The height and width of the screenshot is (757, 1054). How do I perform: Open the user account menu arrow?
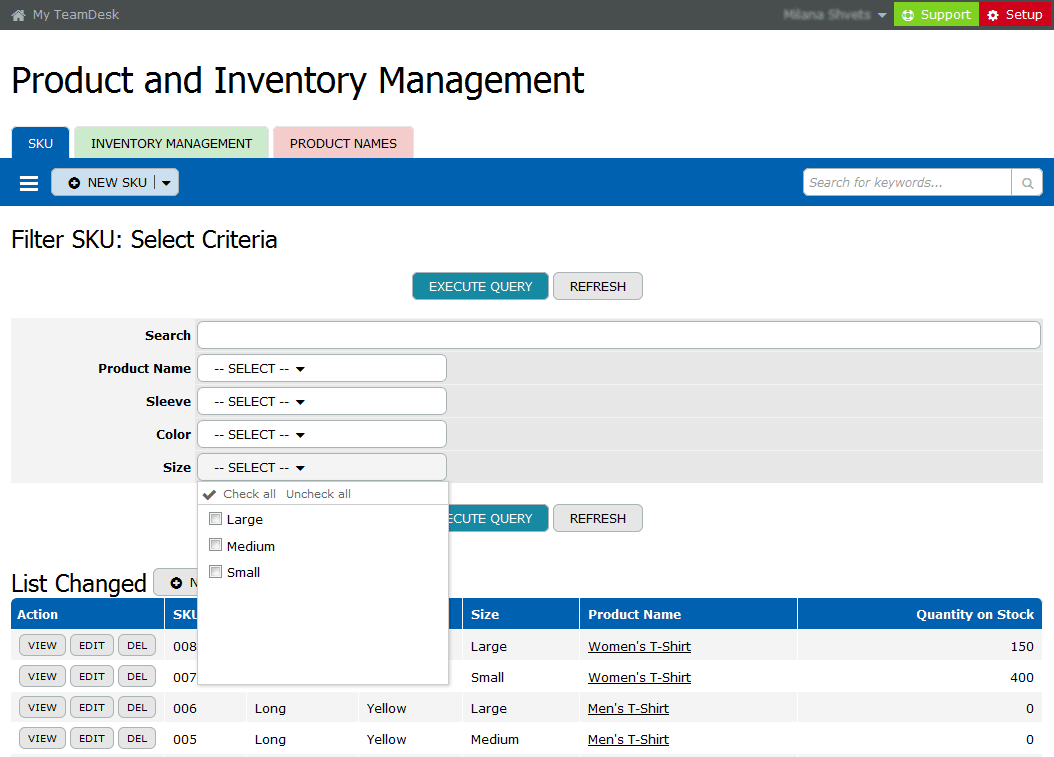point(882,16)
